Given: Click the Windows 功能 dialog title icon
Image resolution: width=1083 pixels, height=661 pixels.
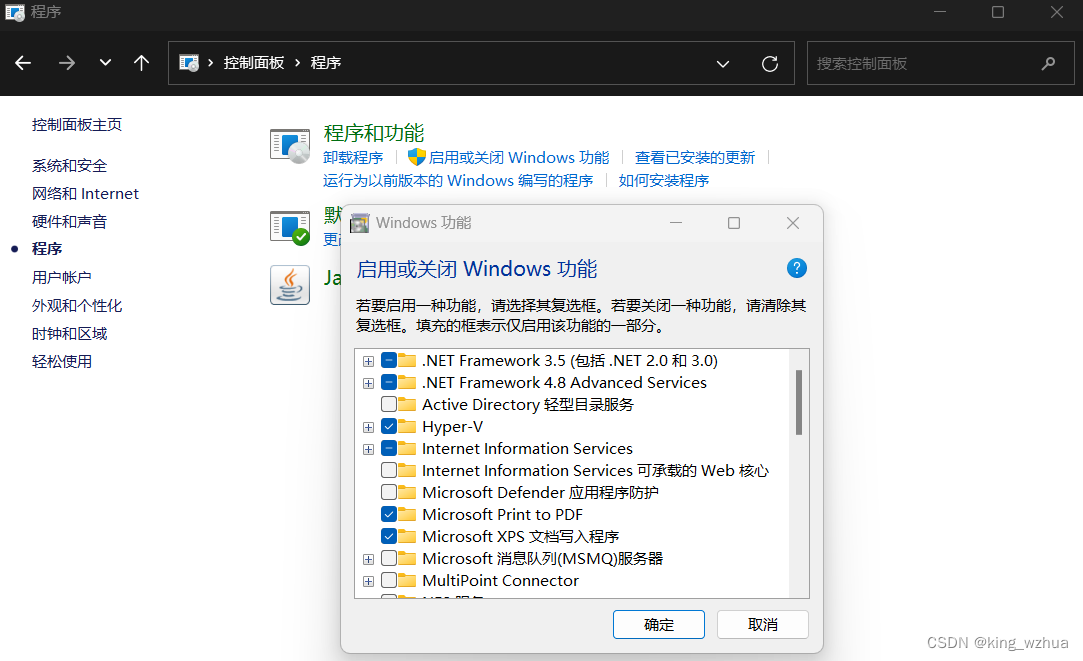Looking at the screenshot, I should 359,223.
